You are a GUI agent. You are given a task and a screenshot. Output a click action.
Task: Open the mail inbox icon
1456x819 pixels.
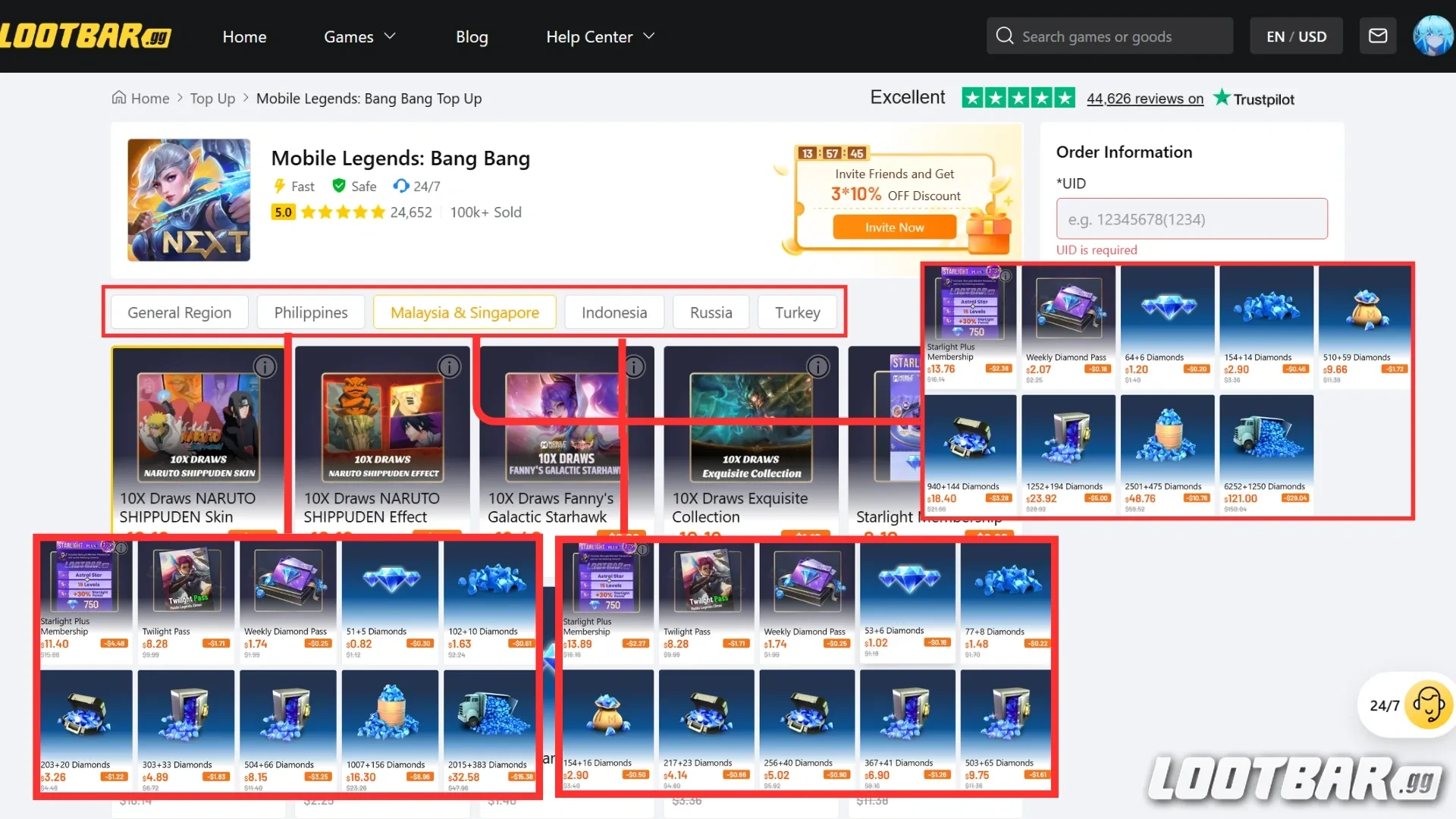pyautogui.click(x=1378, y=36)
